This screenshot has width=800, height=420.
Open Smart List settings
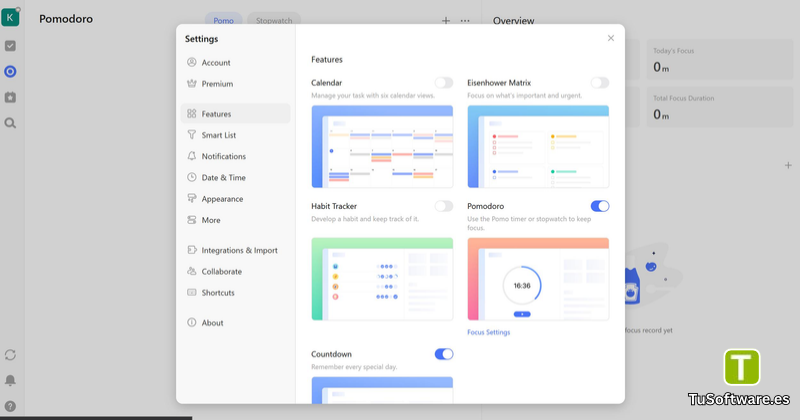pos(235,135)
